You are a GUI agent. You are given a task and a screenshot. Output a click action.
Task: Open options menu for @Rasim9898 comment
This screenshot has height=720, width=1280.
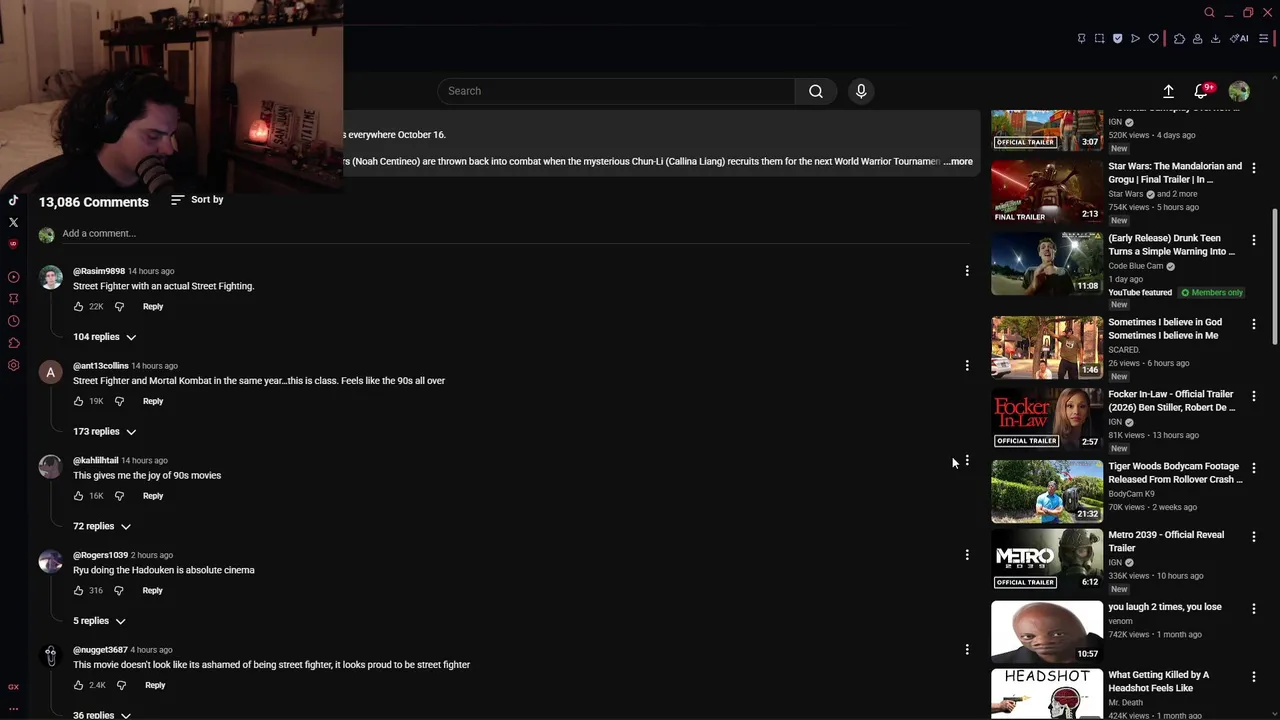coord(967,271)
